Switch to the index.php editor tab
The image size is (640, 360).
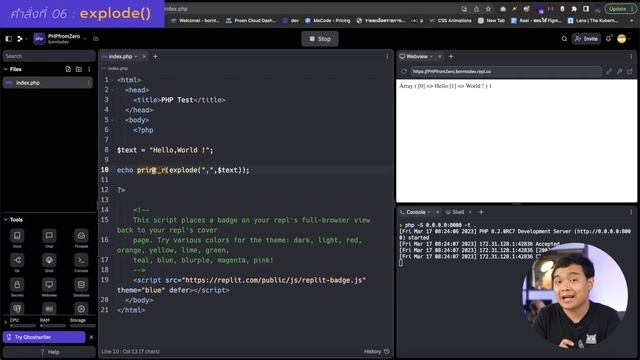pyautogui.click(x=120, y=56)
